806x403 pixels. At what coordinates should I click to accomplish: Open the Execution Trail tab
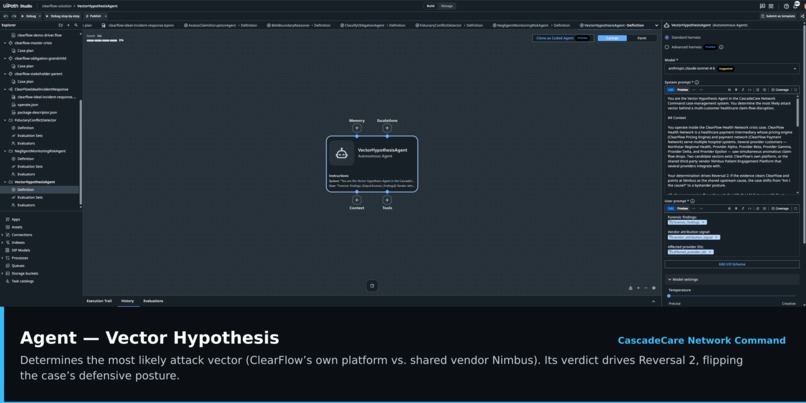(x=99, y=301)
